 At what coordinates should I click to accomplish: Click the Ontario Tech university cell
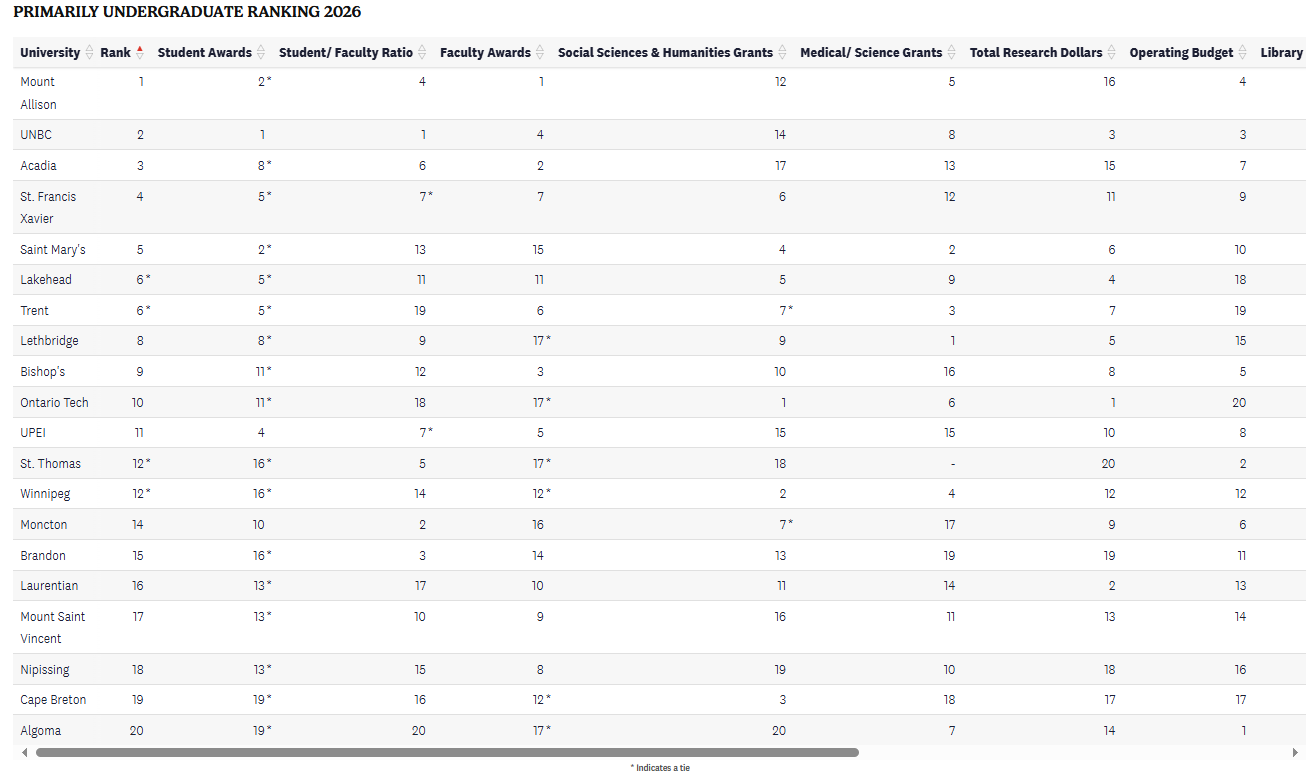(x=54, y=402)
